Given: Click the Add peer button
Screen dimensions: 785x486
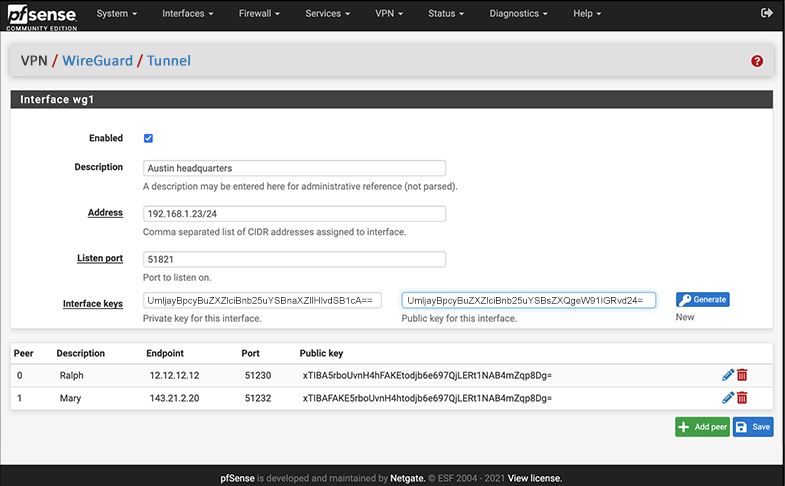Looking at the screenshot, I should [702, 427].
